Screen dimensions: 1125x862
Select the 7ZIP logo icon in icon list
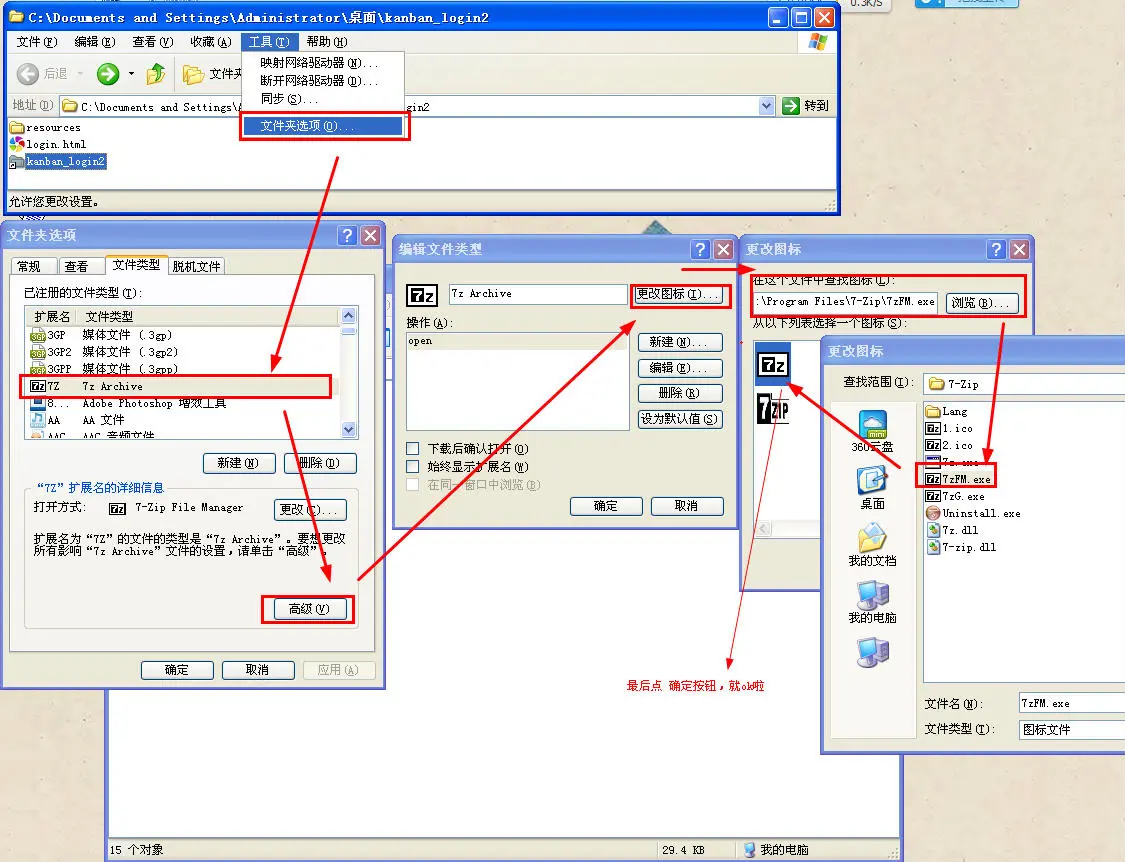point(773,409)
